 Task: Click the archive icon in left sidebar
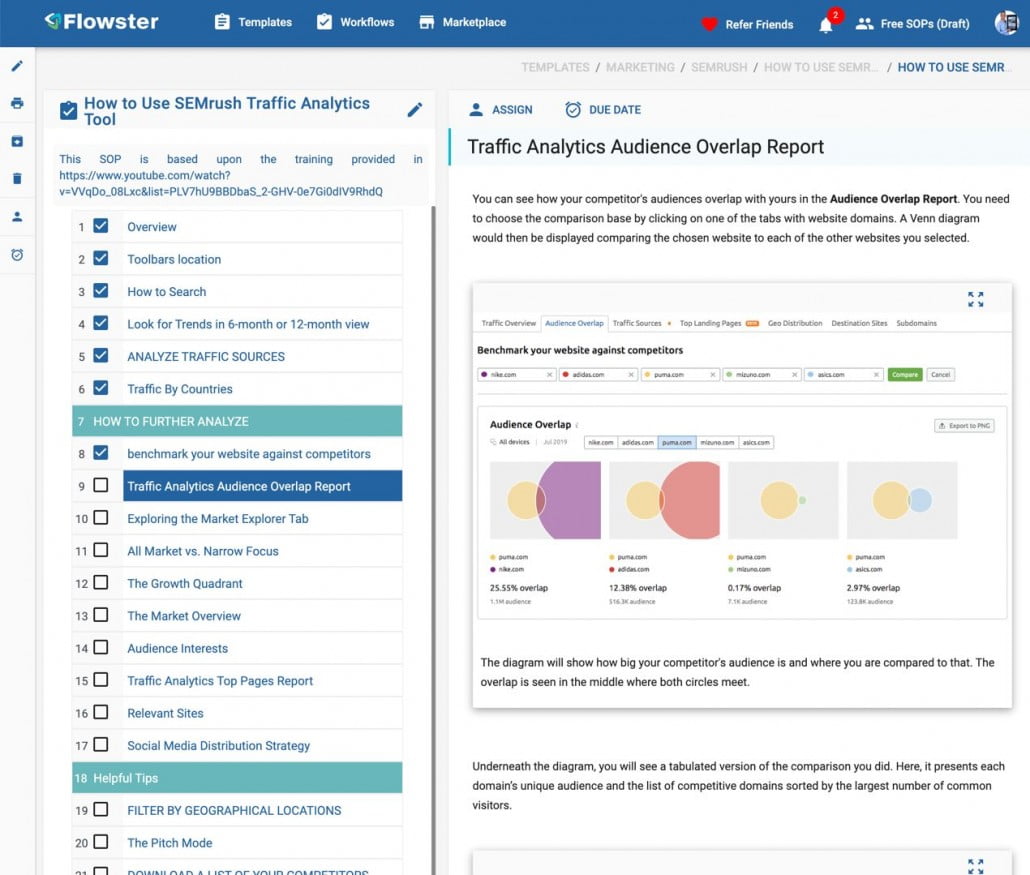[17, 141]
